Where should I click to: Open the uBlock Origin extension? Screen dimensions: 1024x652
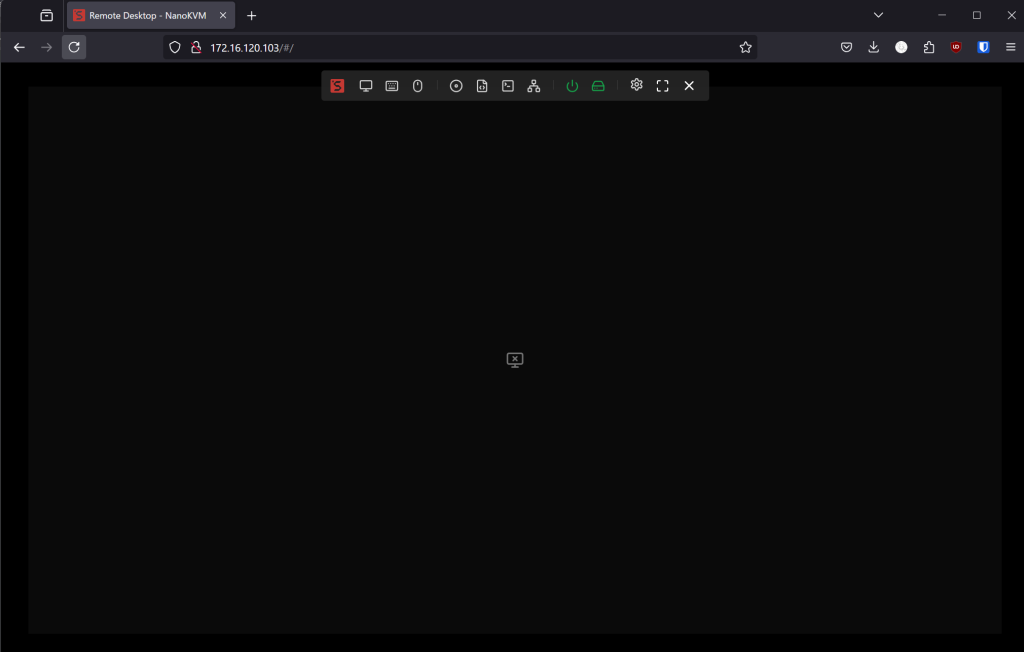point(956,47)
